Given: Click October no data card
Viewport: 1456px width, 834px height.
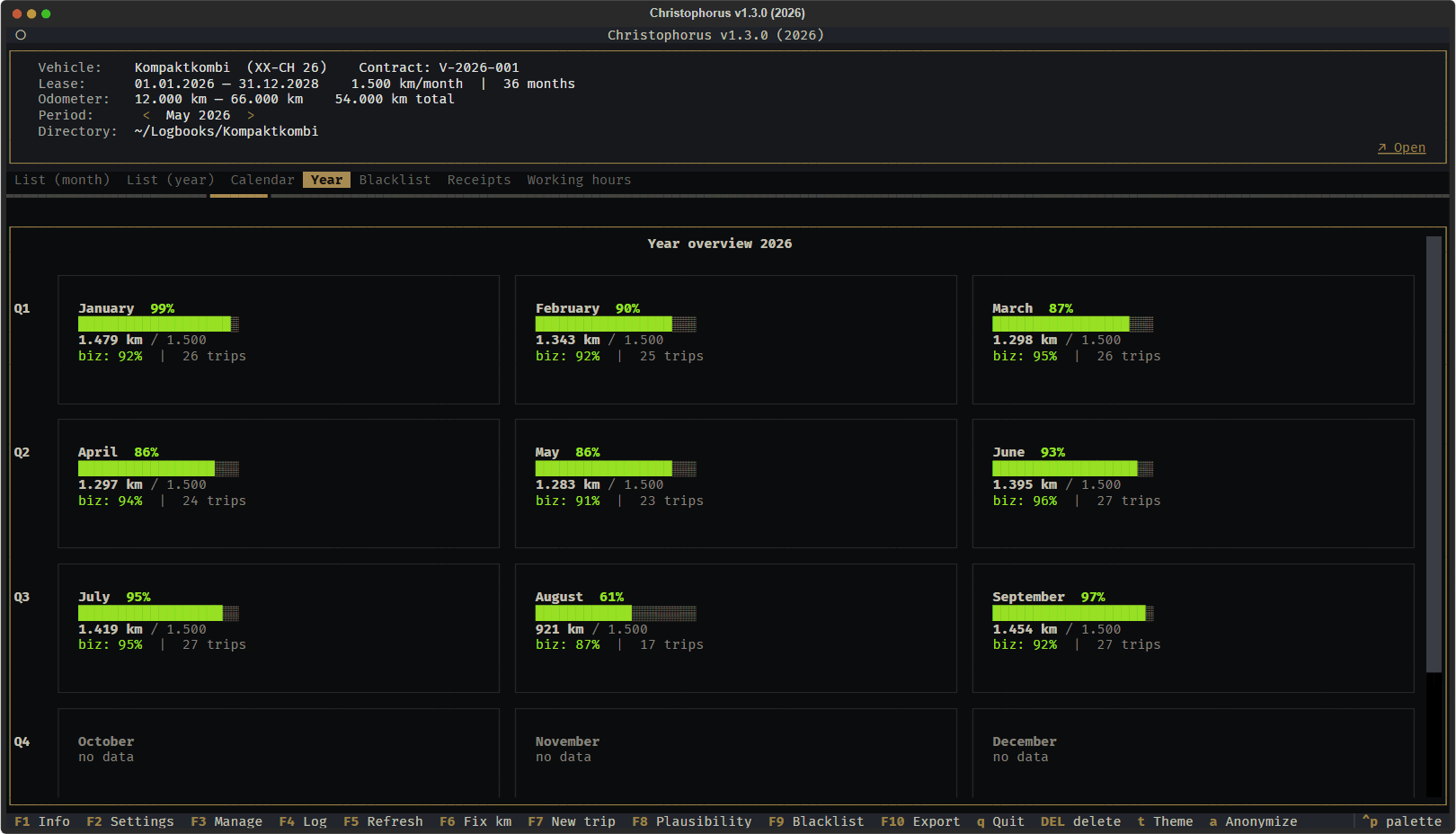Looking at the screenshot, I should click(279, 753).
